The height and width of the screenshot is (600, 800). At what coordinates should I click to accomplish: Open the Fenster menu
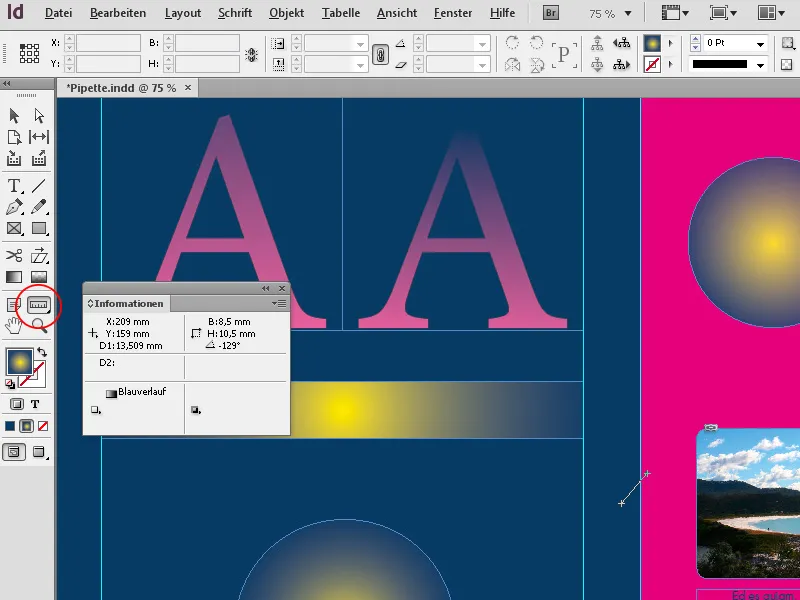coord(452,13)
